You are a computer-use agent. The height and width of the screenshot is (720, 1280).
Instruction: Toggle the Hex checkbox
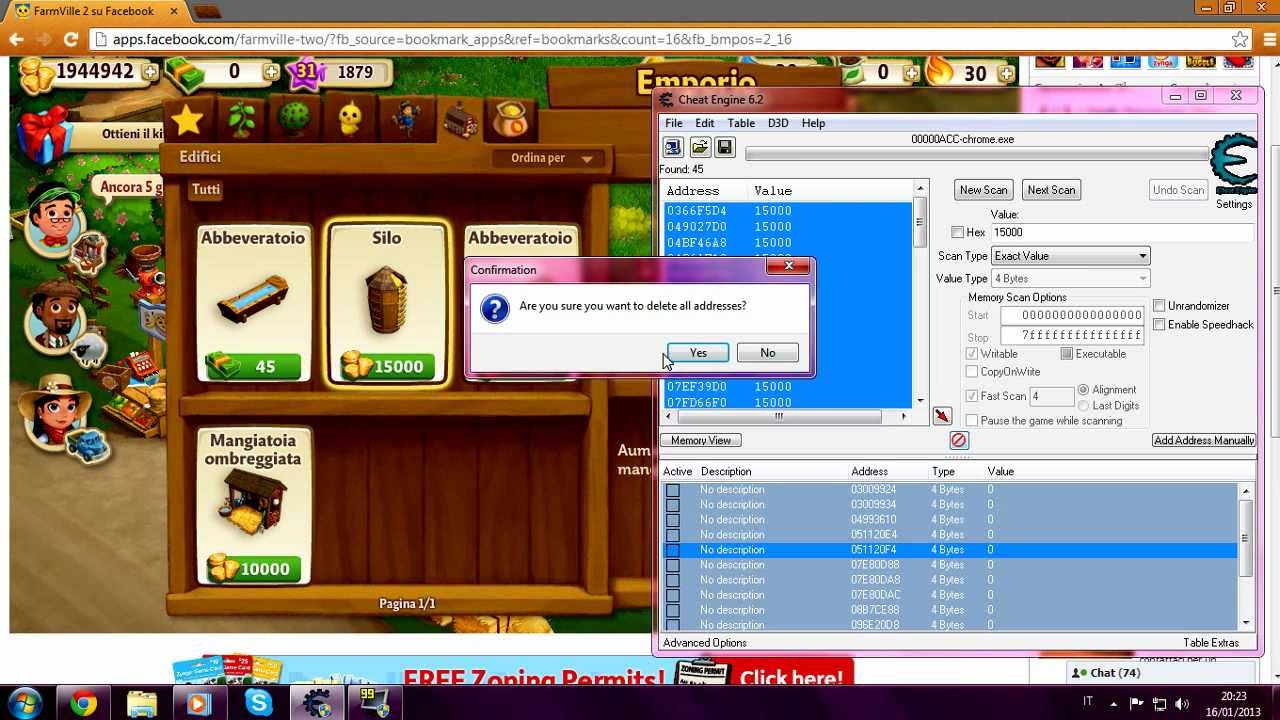coord(957,232)
